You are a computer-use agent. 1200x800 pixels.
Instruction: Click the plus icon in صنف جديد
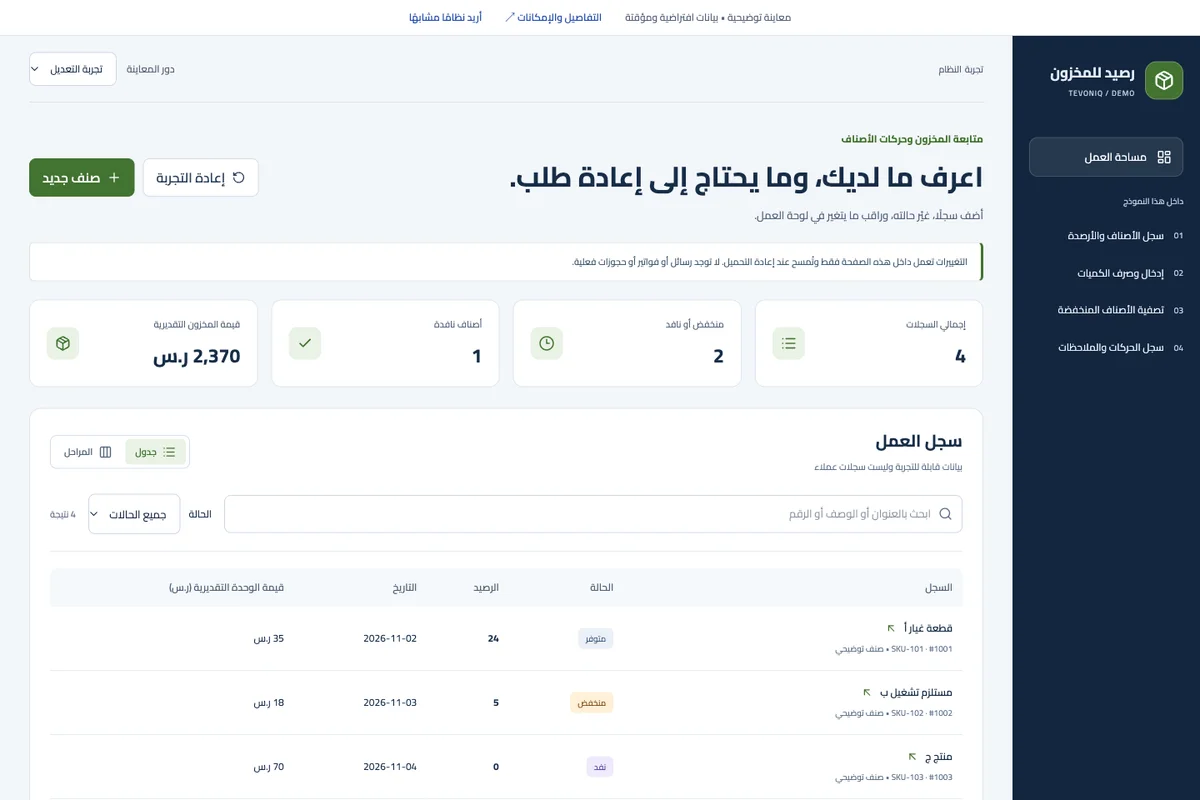[x=113, y=177]
